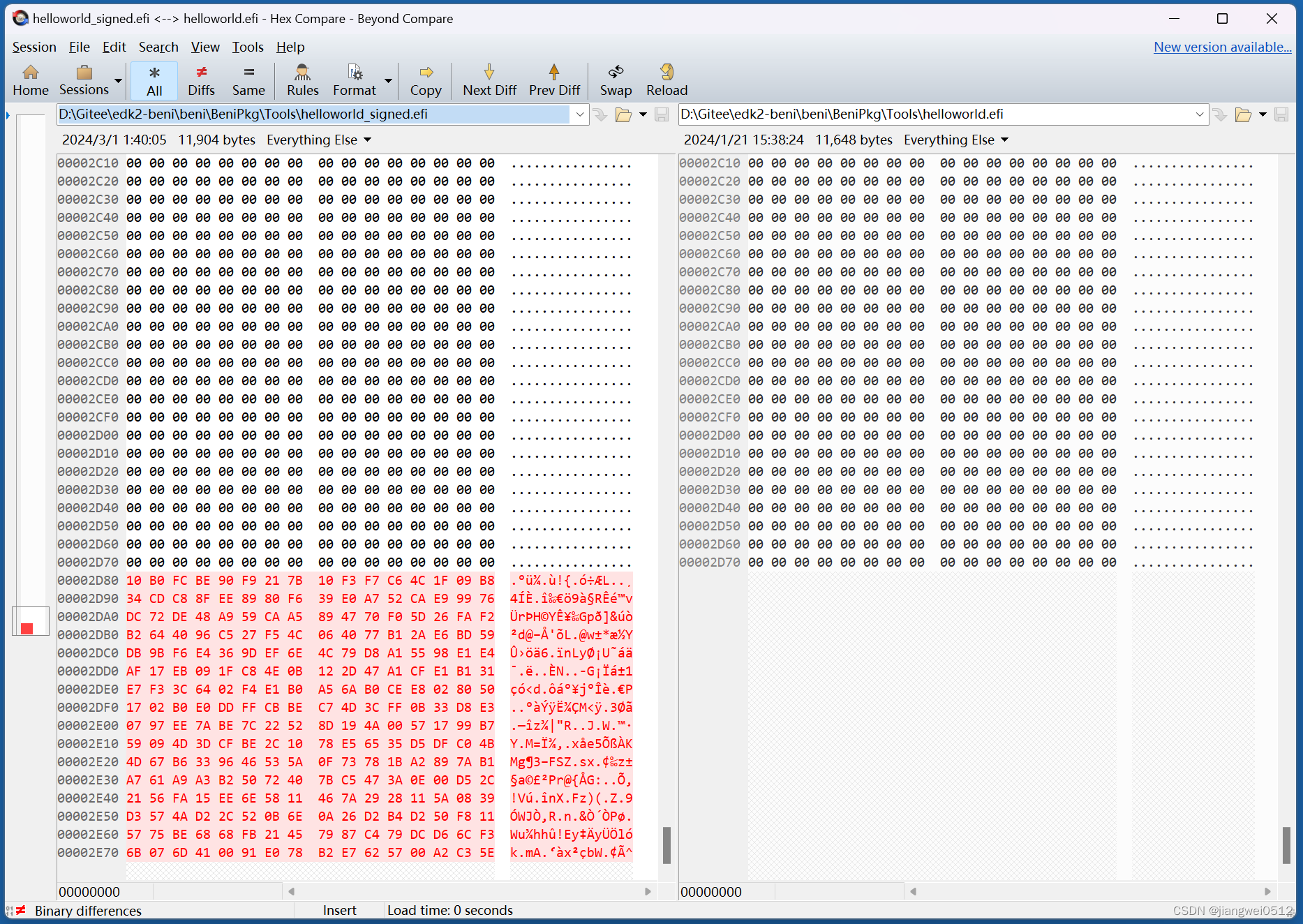Viewport: 1303px width, 924px height.
Task: Swap the left and right sides
Action: (x=616, y=80)
